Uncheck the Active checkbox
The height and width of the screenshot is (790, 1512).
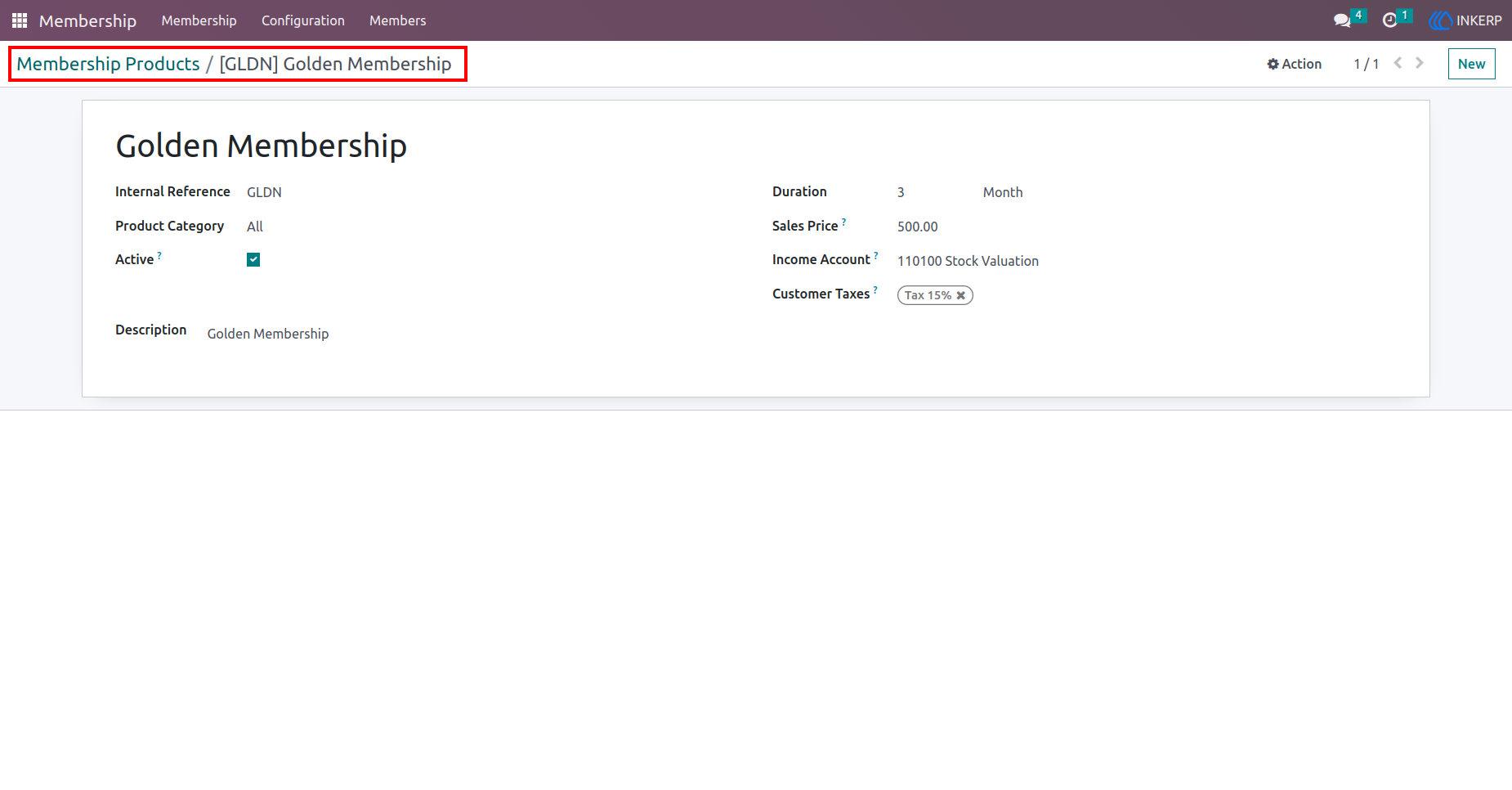click(253, 259)
